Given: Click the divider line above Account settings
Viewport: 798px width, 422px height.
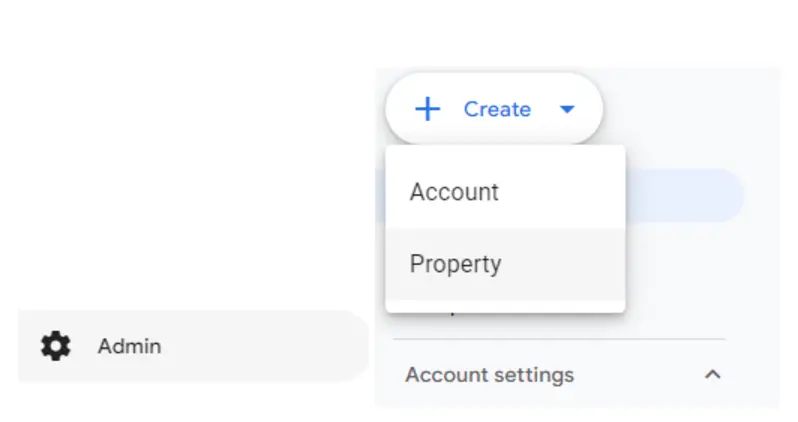Looking at the screenshot, I should click(x=559, y=339).
